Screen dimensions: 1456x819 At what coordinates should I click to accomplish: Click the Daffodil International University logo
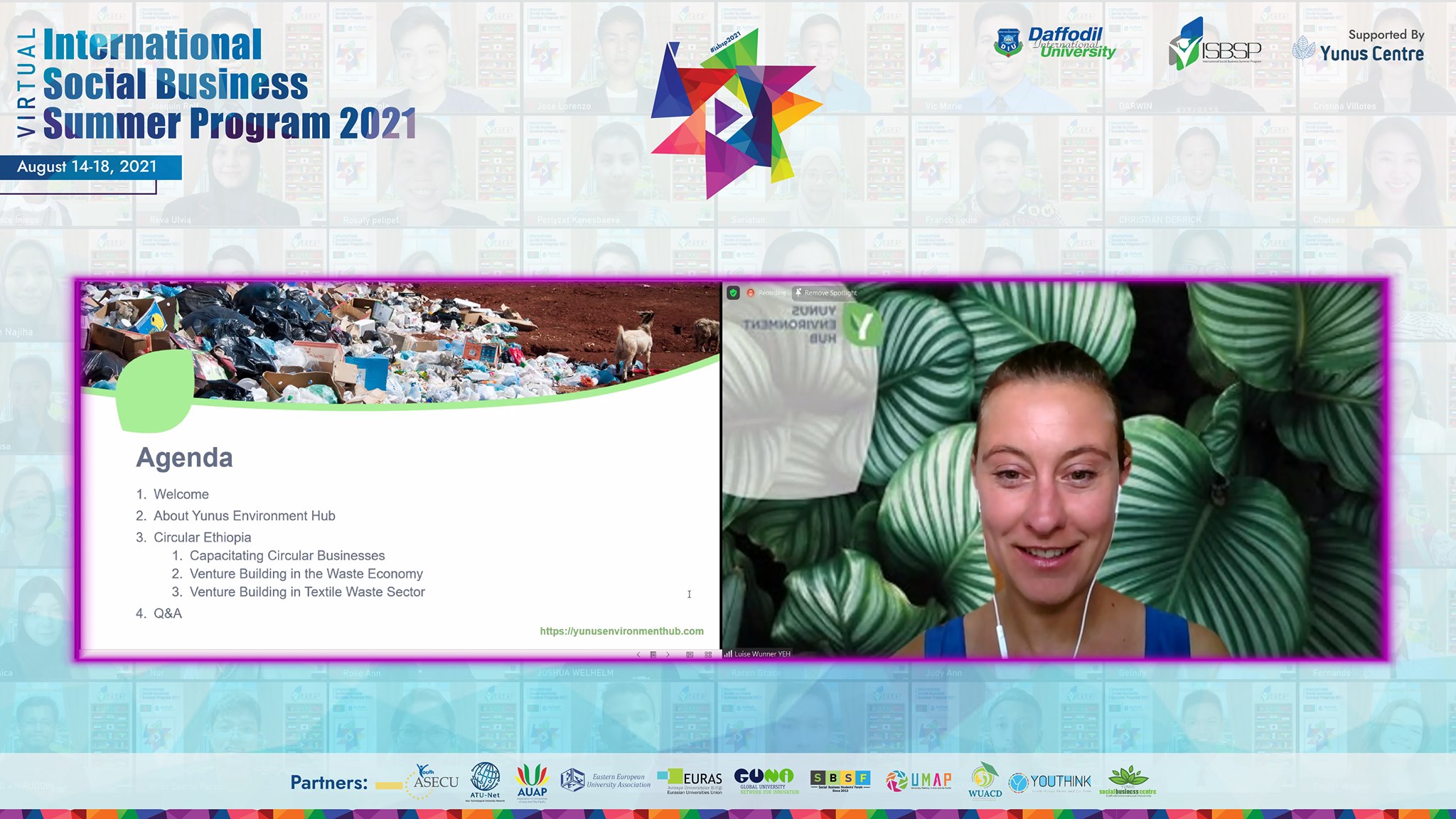tap(1054, 44)
